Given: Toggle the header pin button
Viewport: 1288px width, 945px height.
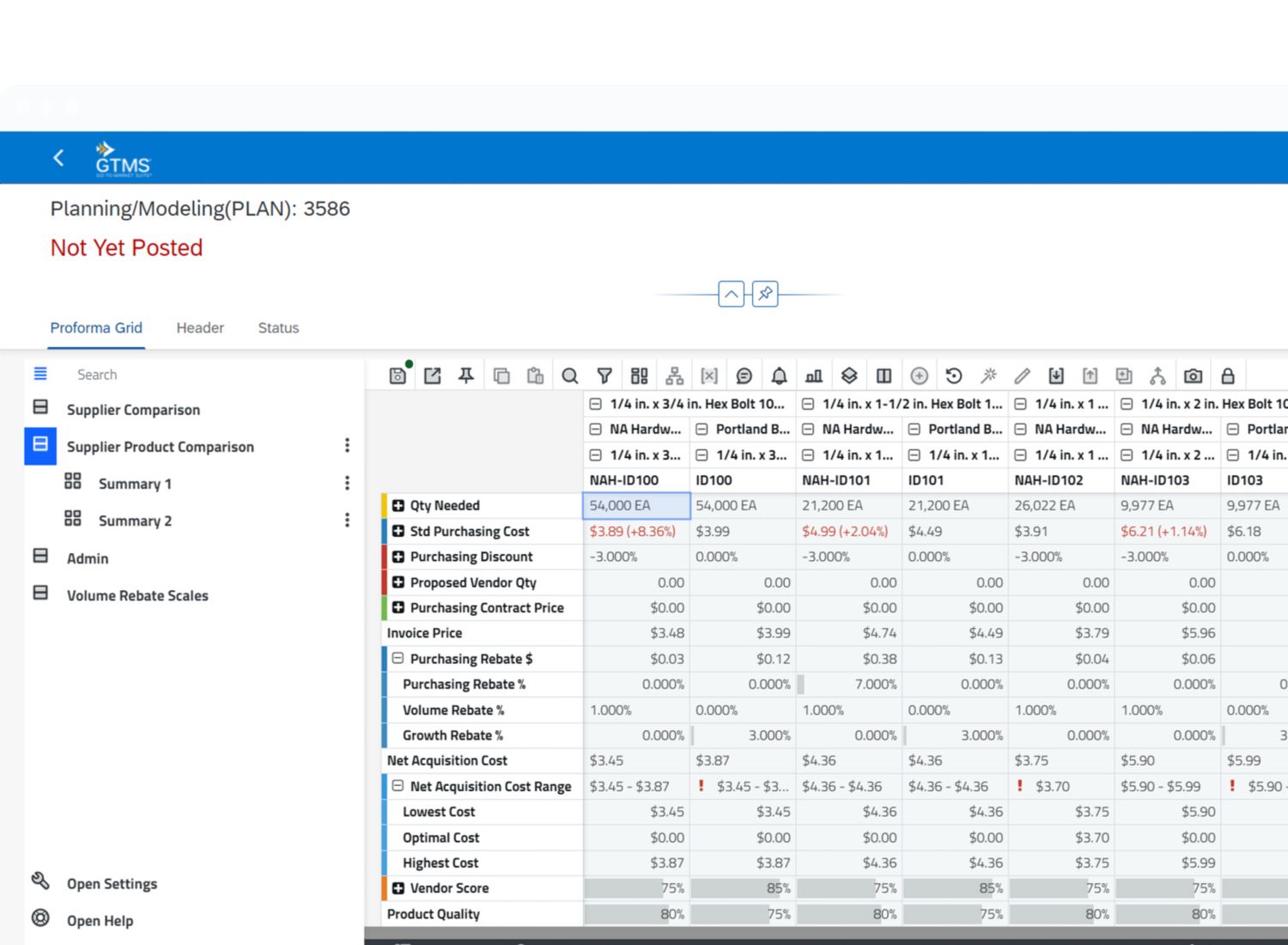Looking at the screenshot, I should (765, 294).
